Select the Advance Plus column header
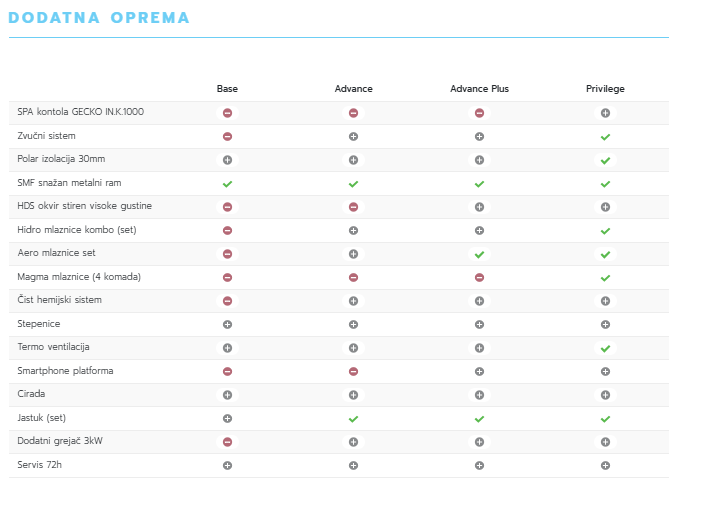 pyautogui.click(x=479, y=89)
